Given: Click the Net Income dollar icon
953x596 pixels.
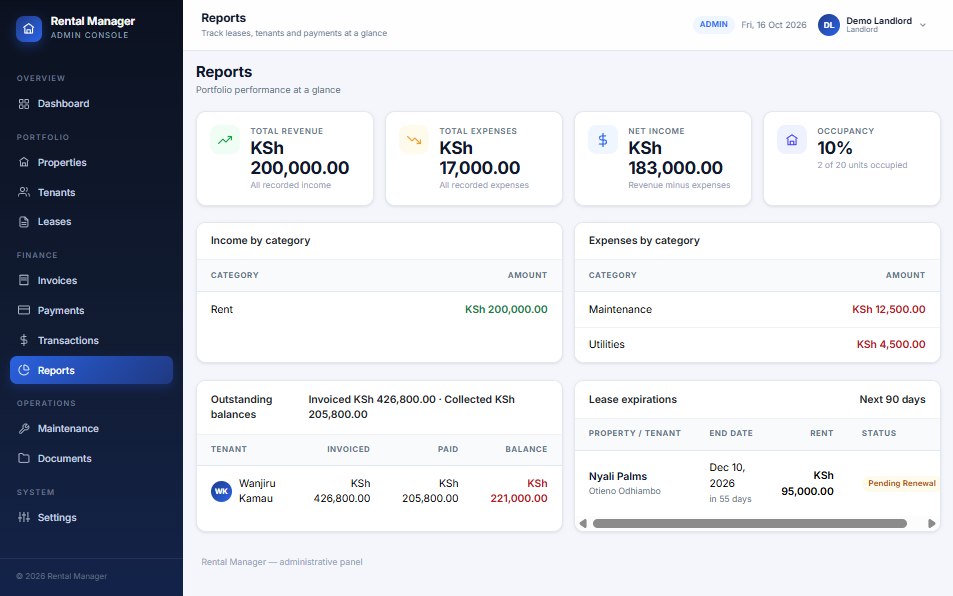Looking at the screenshot, I should (603, 140).
